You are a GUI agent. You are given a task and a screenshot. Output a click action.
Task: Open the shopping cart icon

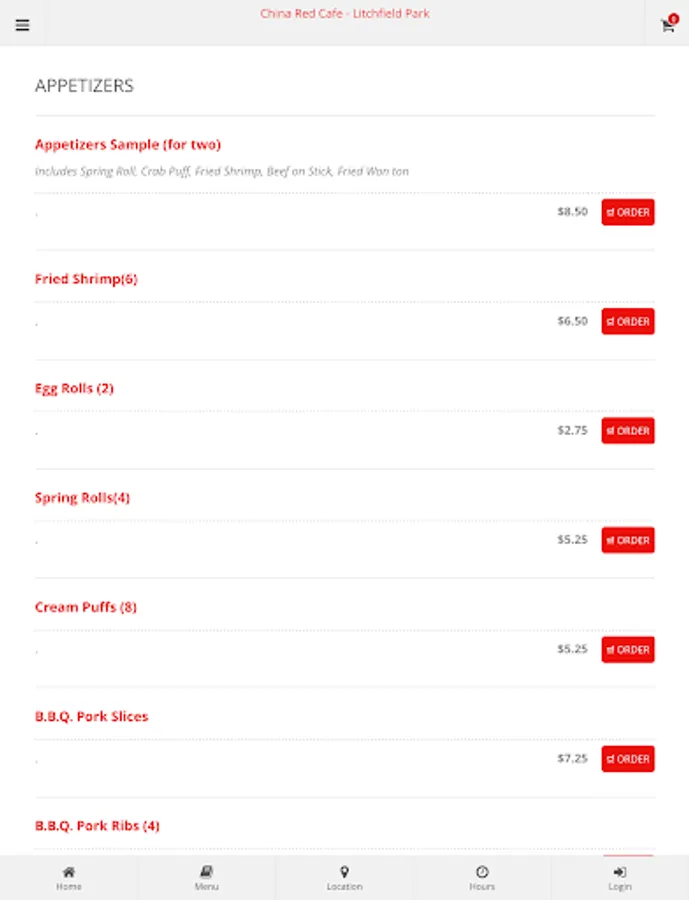click(666, 27)
